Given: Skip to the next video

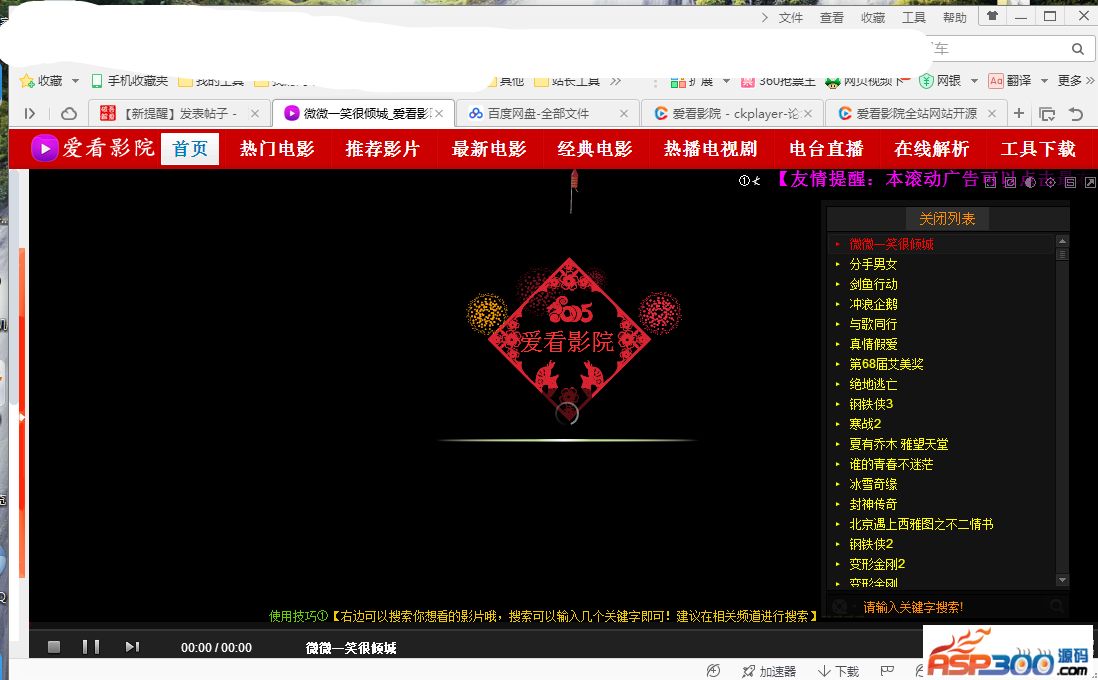Looking at the screenshot, I should coord(132,647).
